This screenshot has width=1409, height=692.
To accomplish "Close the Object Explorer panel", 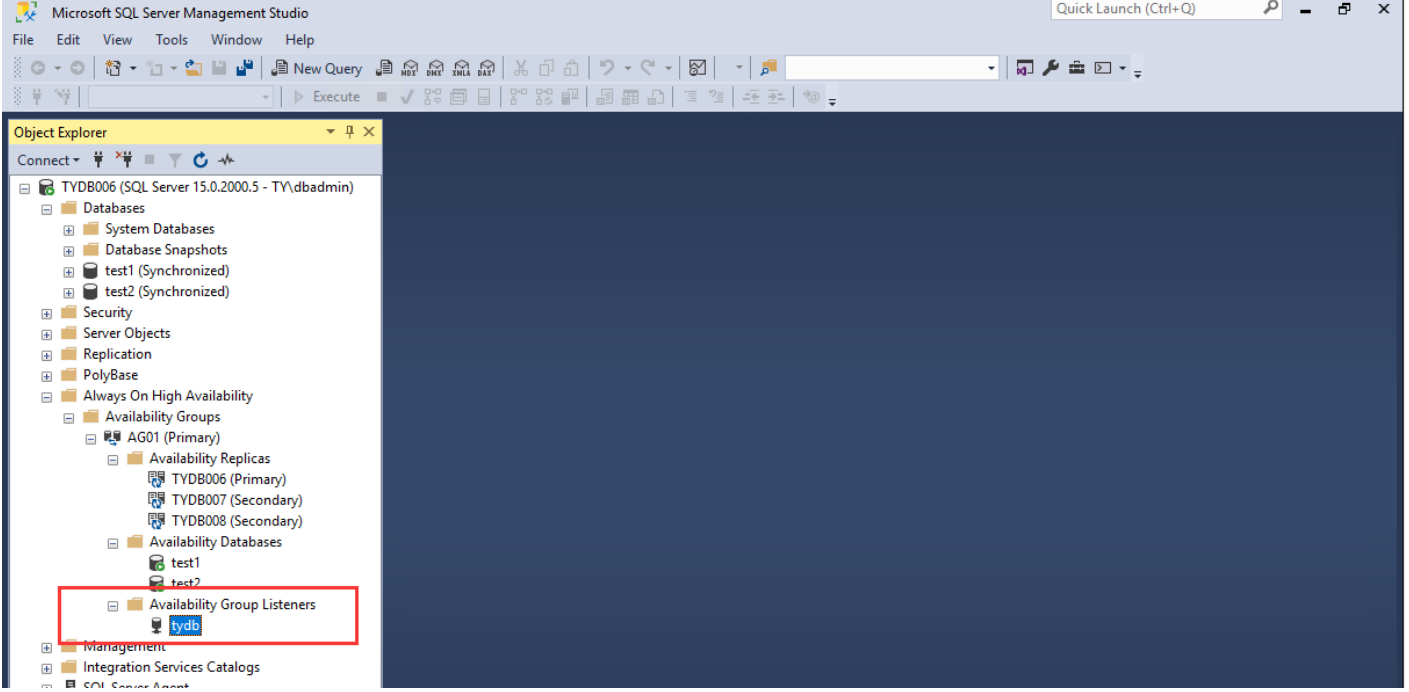I will click(x=369, y=132).
